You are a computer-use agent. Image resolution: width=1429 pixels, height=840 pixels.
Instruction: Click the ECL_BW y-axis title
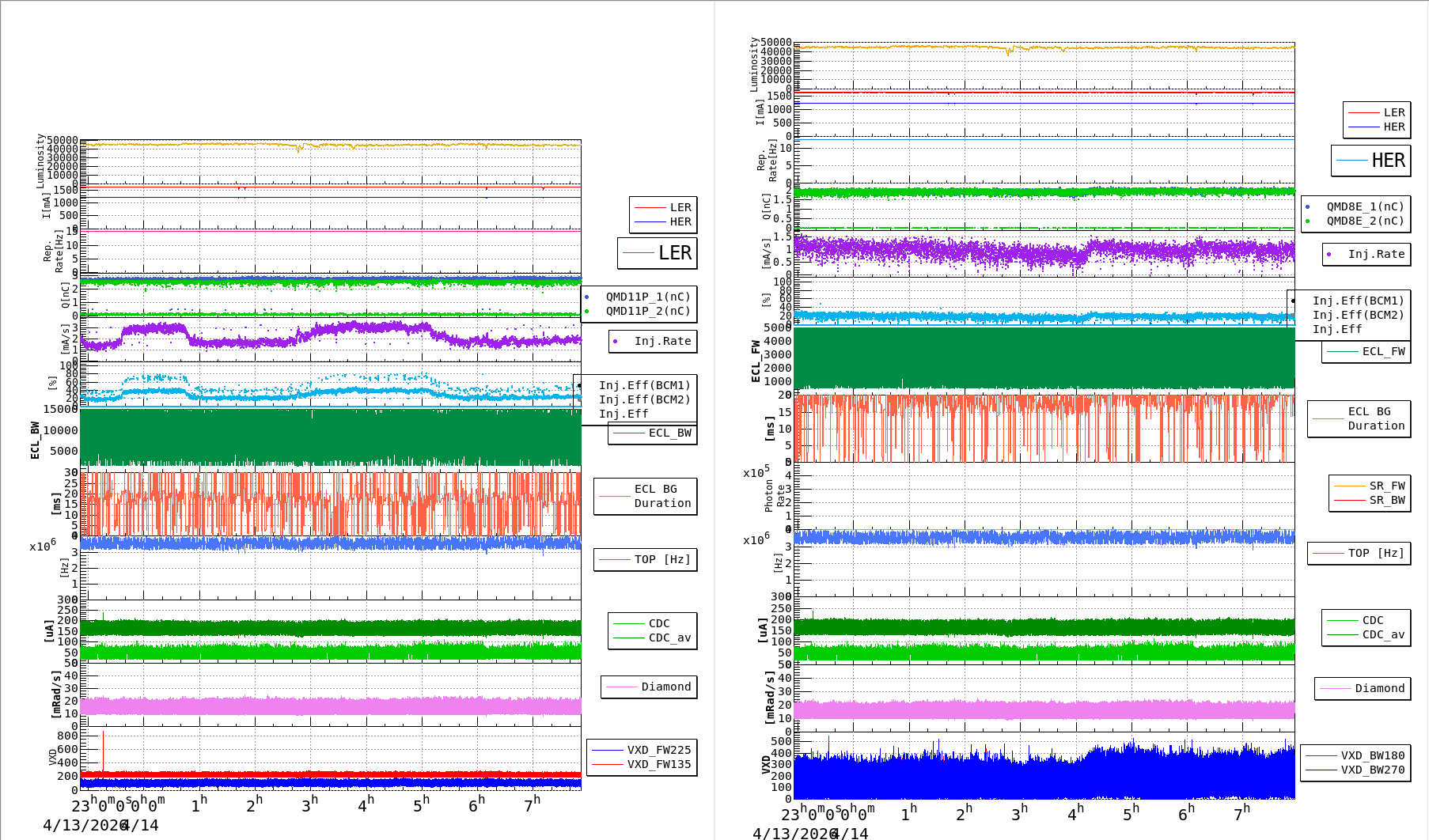pos(35,440)
